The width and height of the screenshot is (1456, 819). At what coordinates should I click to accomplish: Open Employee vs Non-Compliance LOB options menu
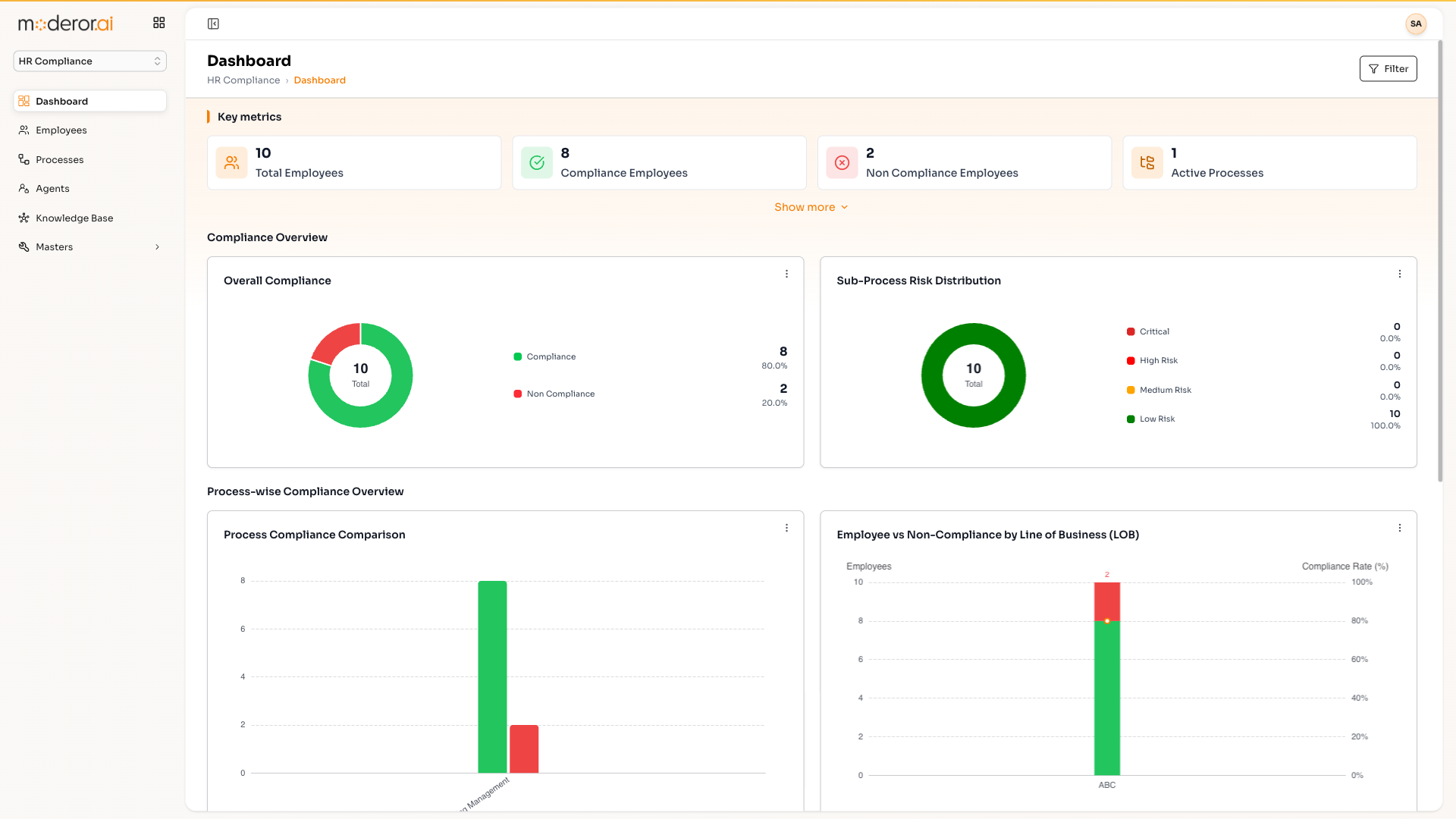(x=1400, y=528)
